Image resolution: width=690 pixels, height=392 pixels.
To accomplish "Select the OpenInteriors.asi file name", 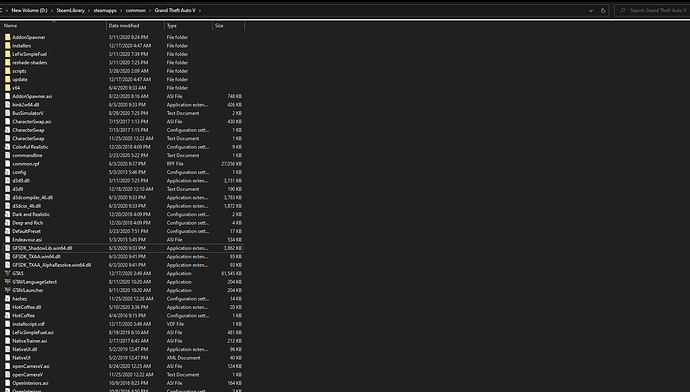I will point(30,383).
